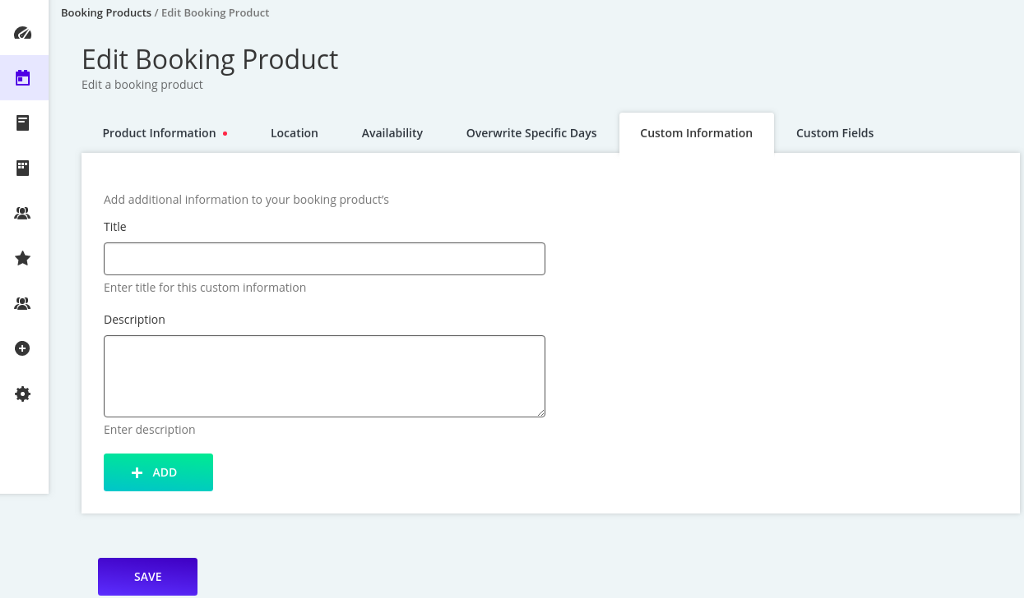Follow the Booking Products breadcrumb link

click(x=106, y=13)
